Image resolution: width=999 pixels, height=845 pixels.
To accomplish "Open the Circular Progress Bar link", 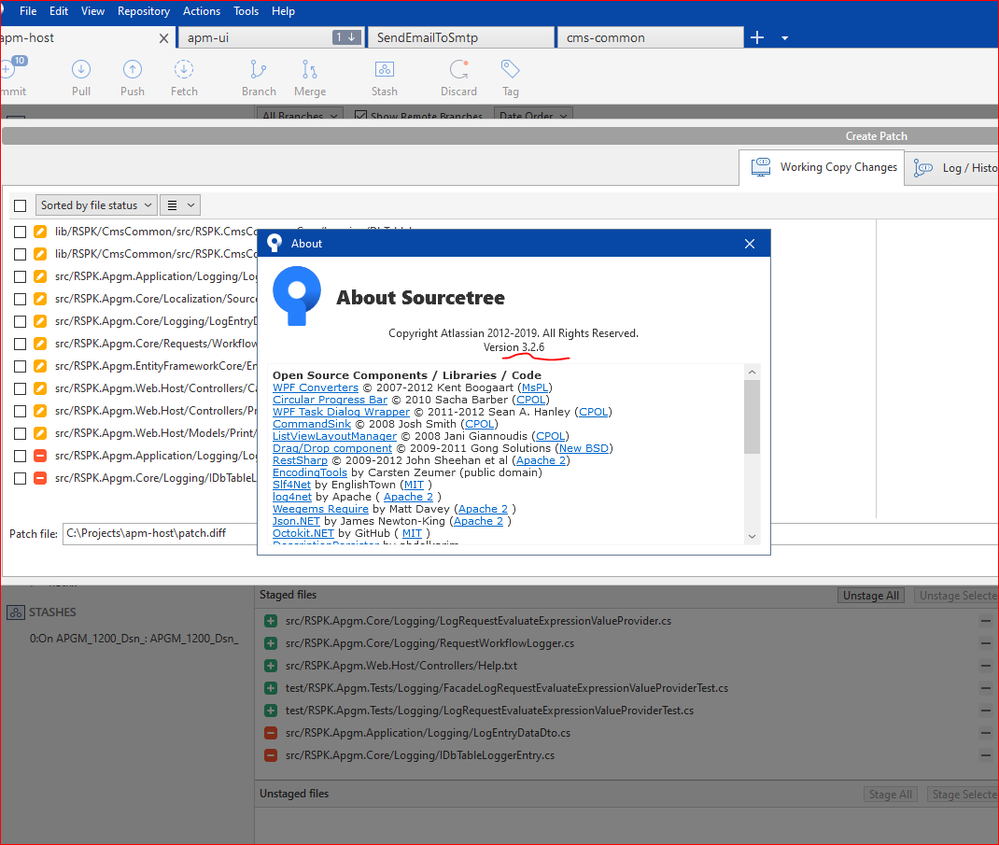I will [x=330, y=400].
